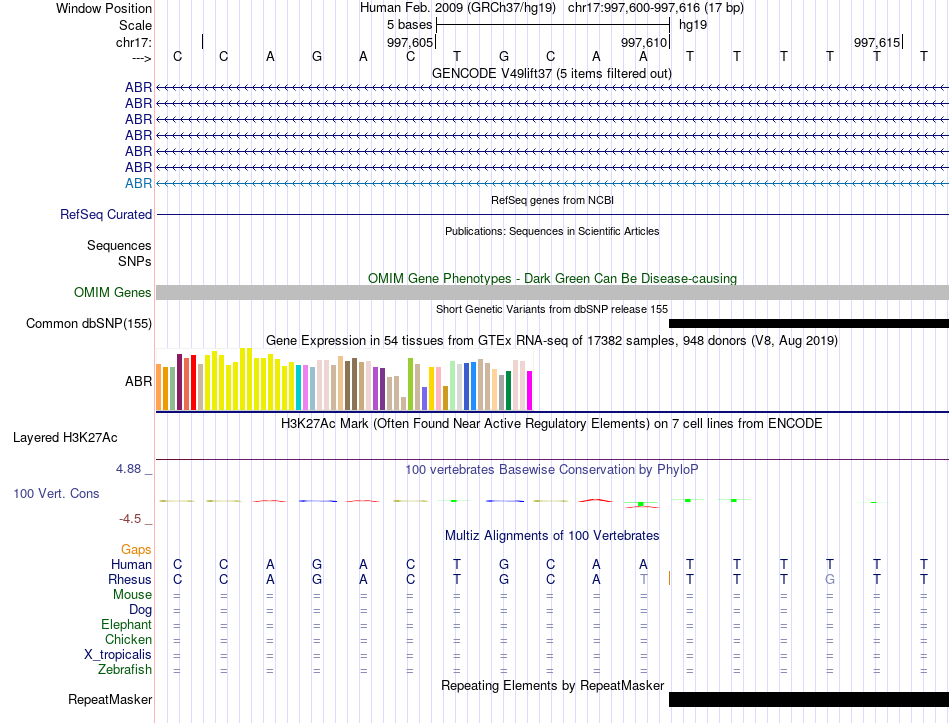Click the Layered H3K27Ac label
Viewport: 950px width, 723px height.
click(x=65, y=438)
